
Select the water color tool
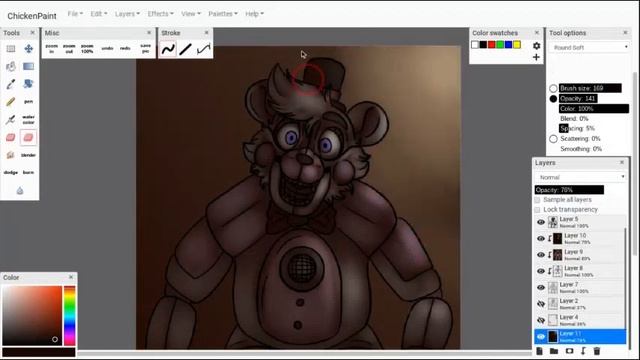tap(29, 120)
